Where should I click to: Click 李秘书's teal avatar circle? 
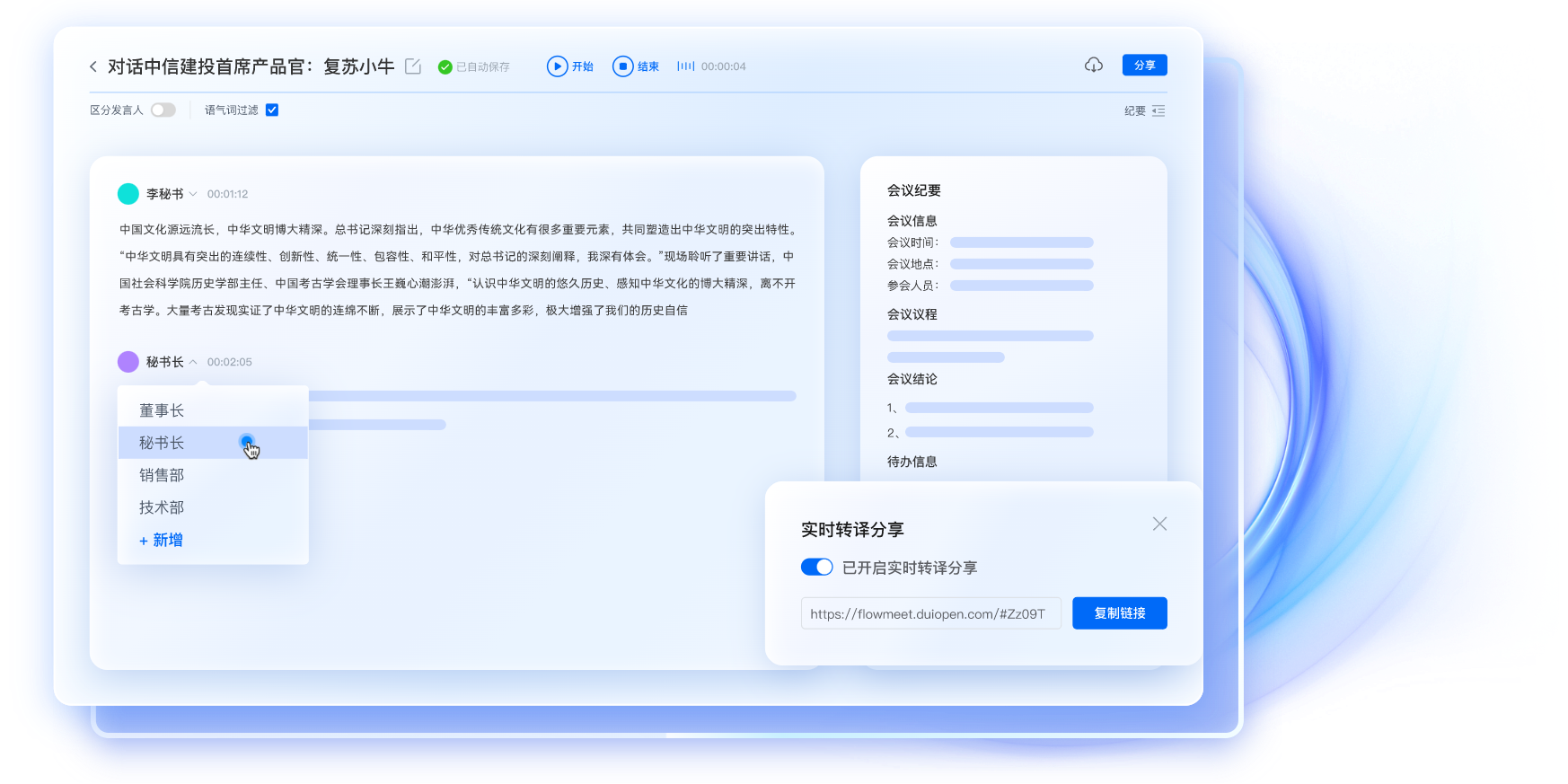(x=128, y=194)
